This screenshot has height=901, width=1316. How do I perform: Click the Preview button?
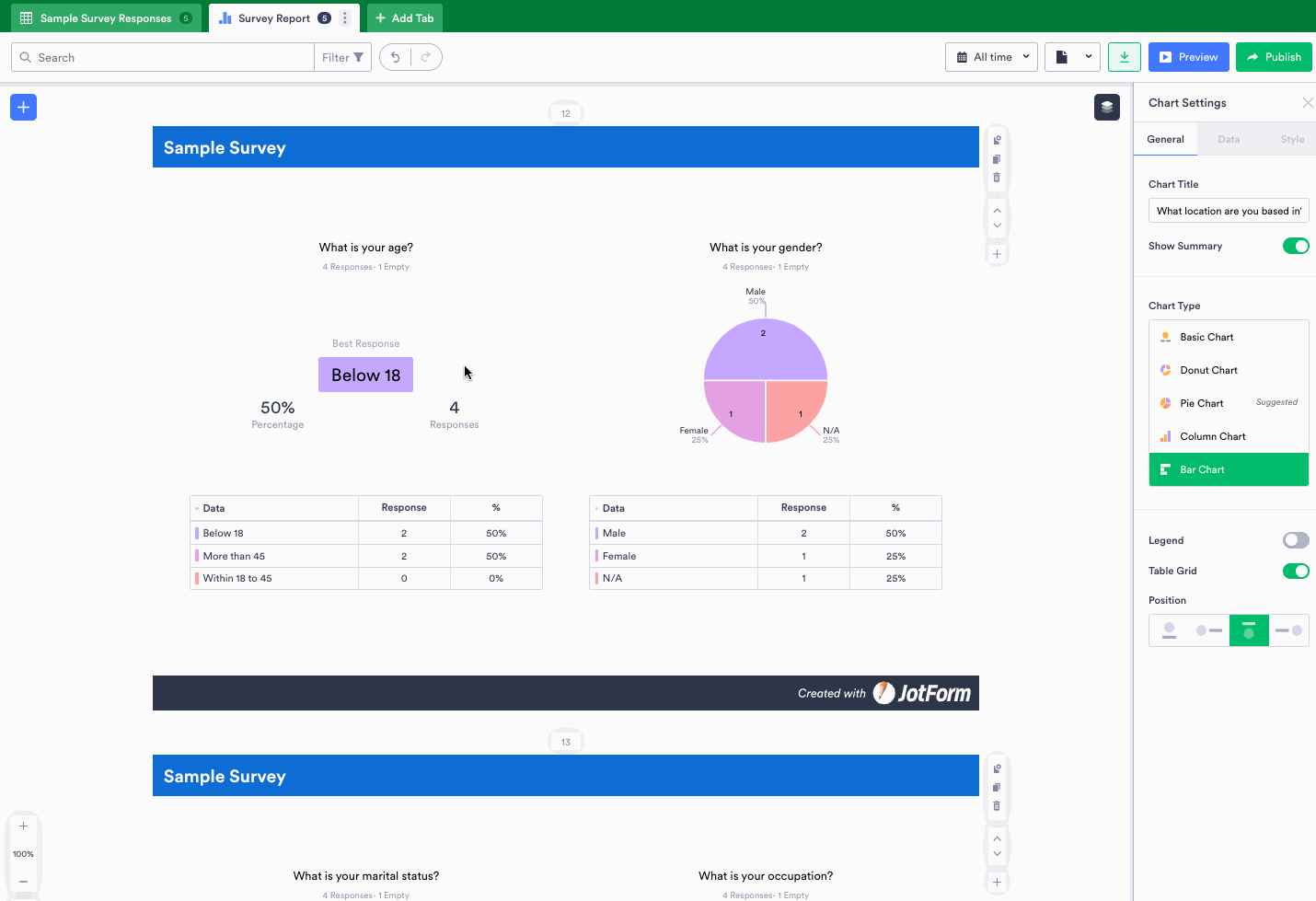pos(1188,57)
